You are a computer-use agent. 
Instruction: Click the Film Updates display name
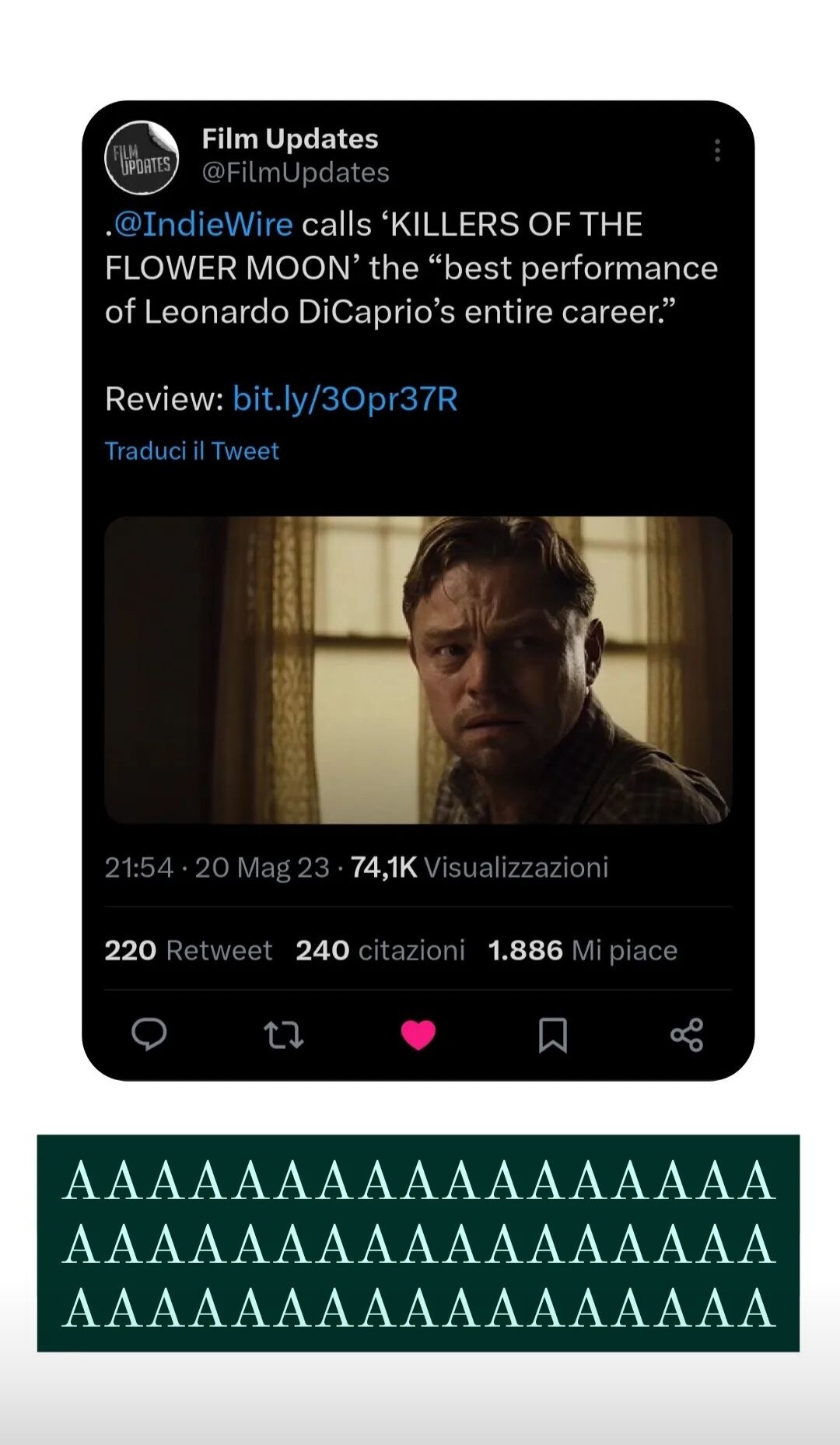click(289, 139)
